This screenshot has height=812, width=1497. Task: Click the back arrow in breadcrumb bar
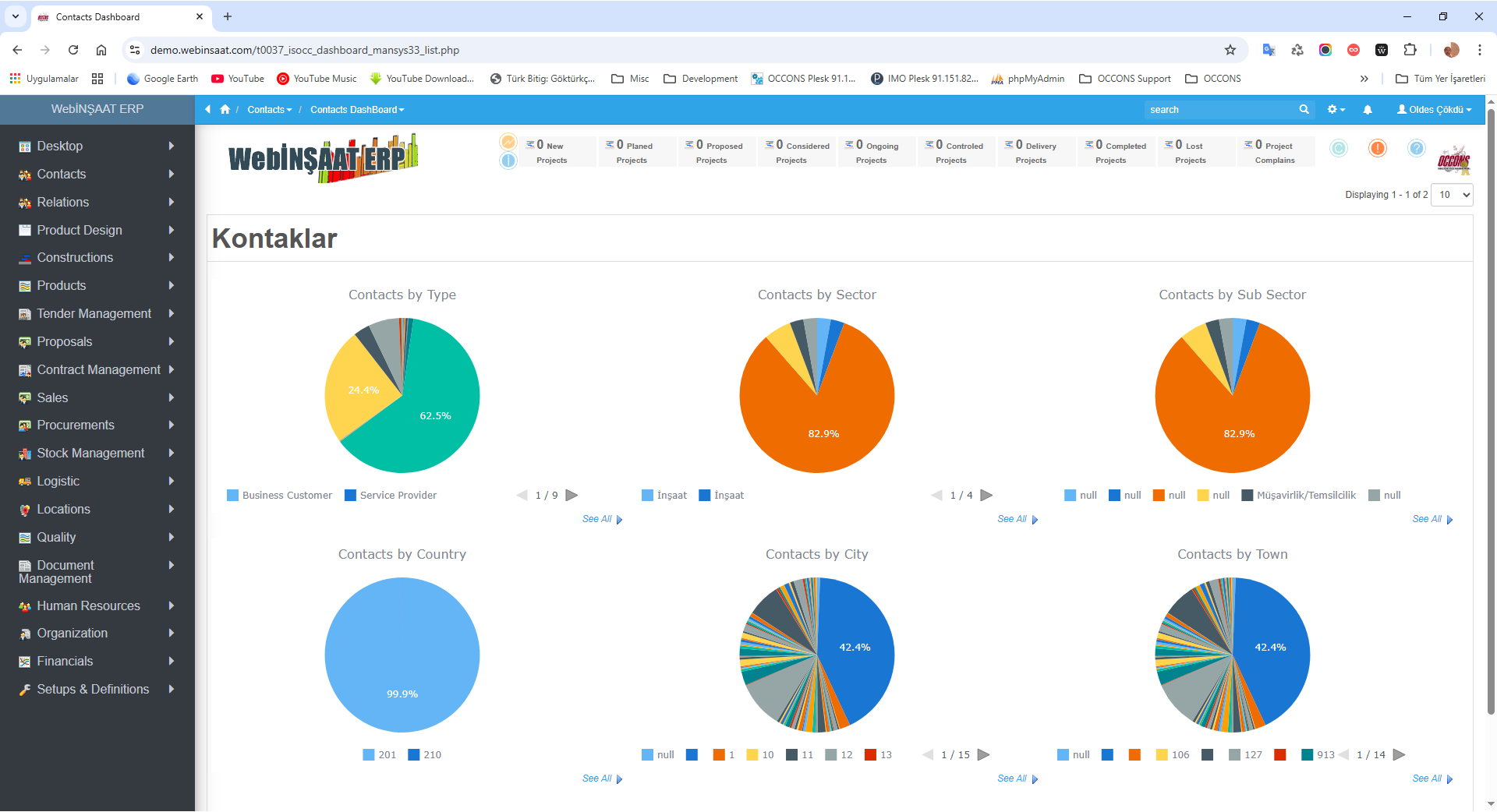pos(208,110)
